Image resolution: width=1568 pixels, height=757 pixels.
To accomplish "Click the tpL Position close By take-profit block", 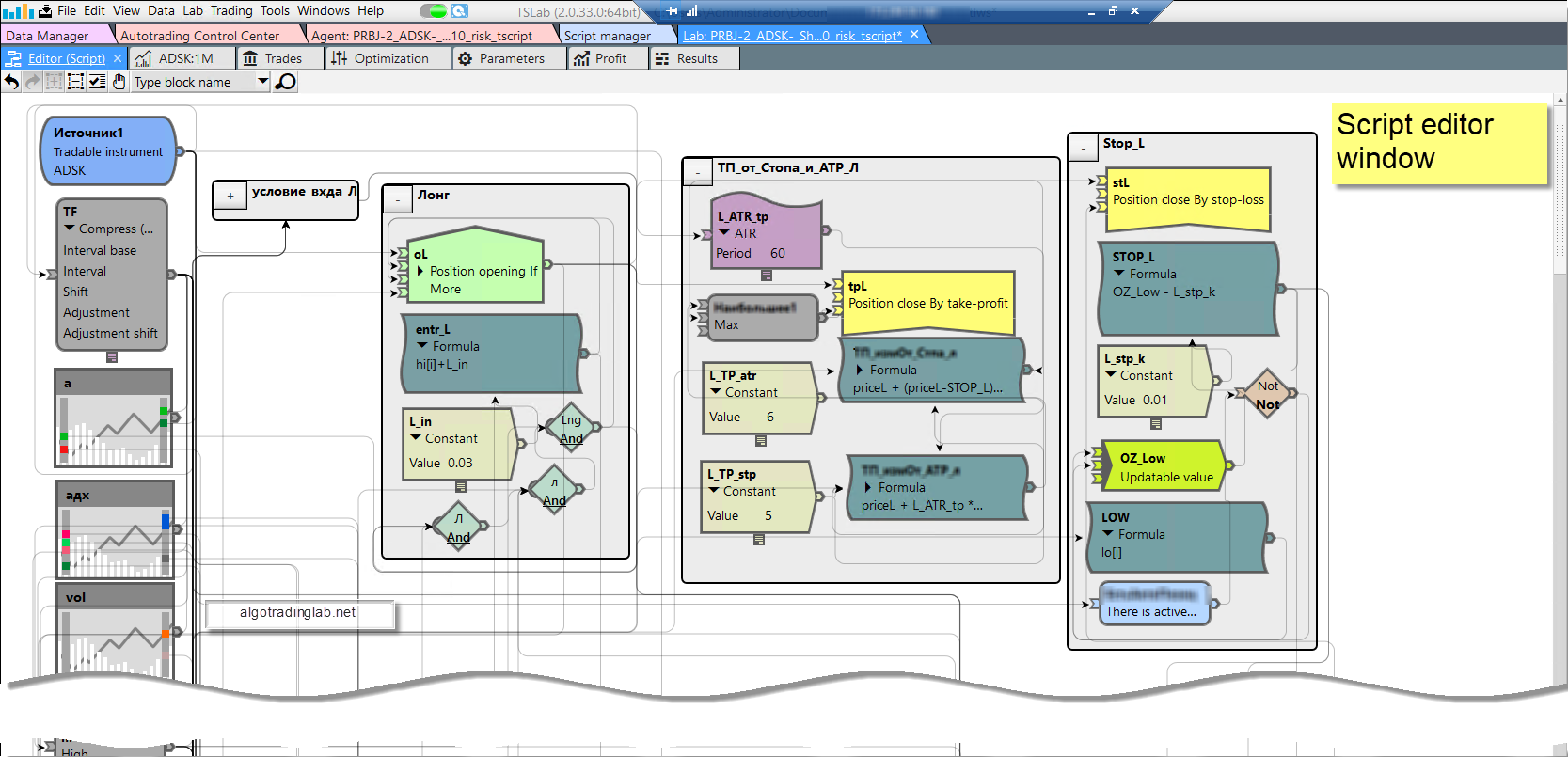I will tap(928, 303).
